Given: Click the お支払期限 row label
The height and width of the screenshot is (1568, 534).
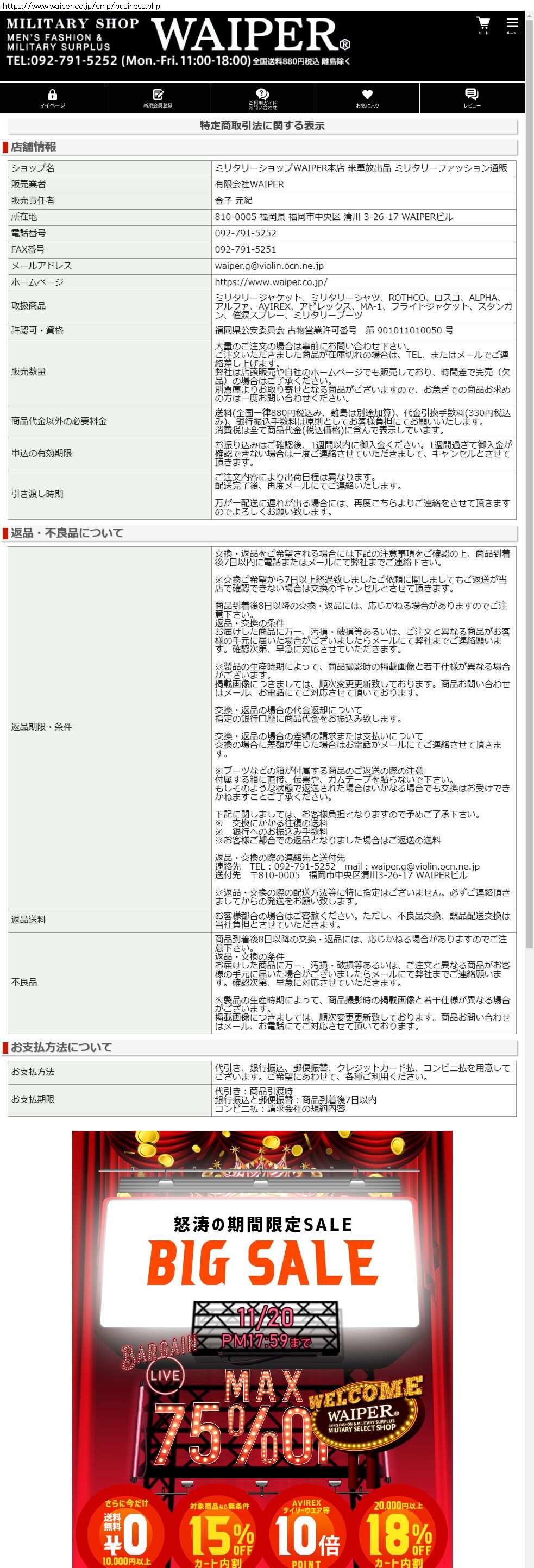Looking at the screenshot, I should coord(110,1100).
